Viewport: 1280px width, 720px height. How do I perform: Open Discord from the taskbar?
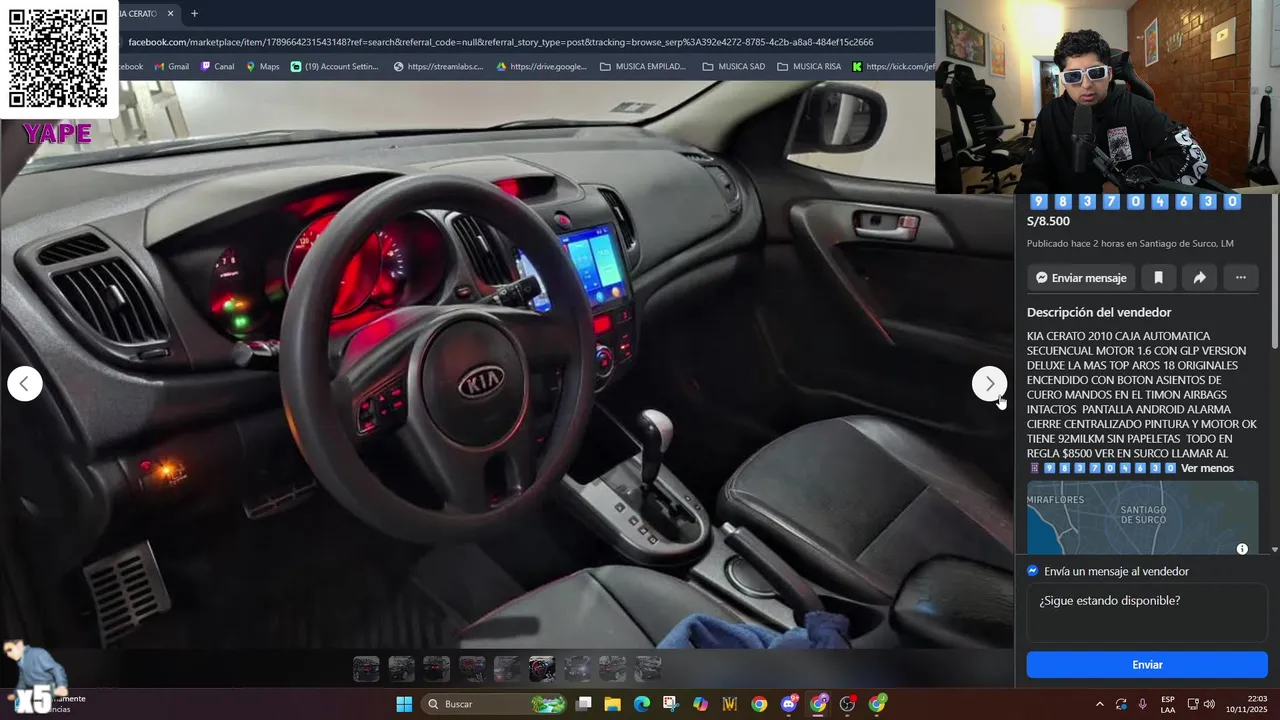point(789,704)
